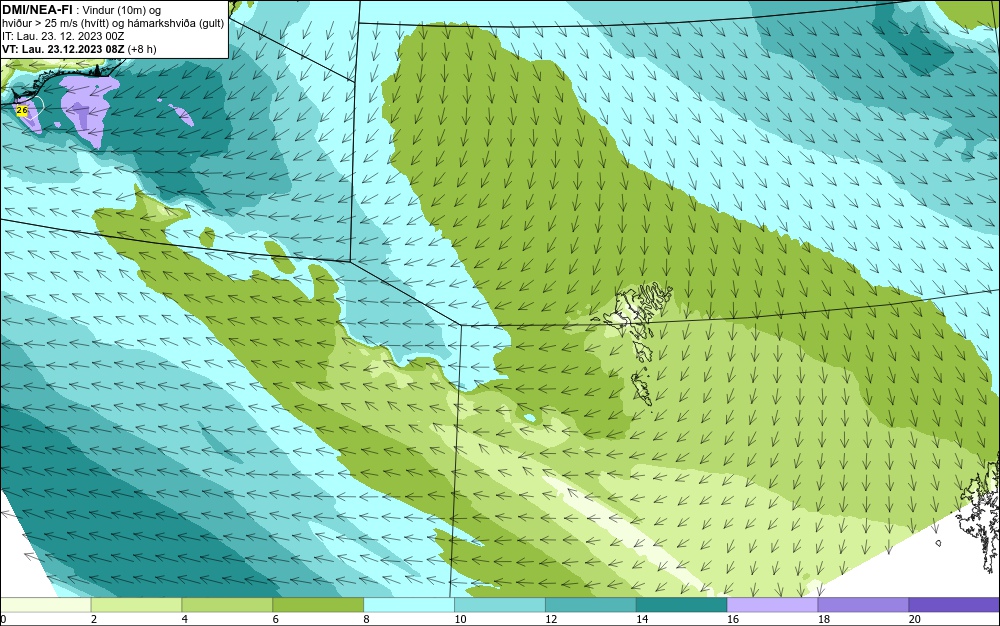Screen dimensions: 1000x626
Task: Click the 6–8 m/s olive green legend swatch
Action: pyautogui.click(x=318, y=604)
